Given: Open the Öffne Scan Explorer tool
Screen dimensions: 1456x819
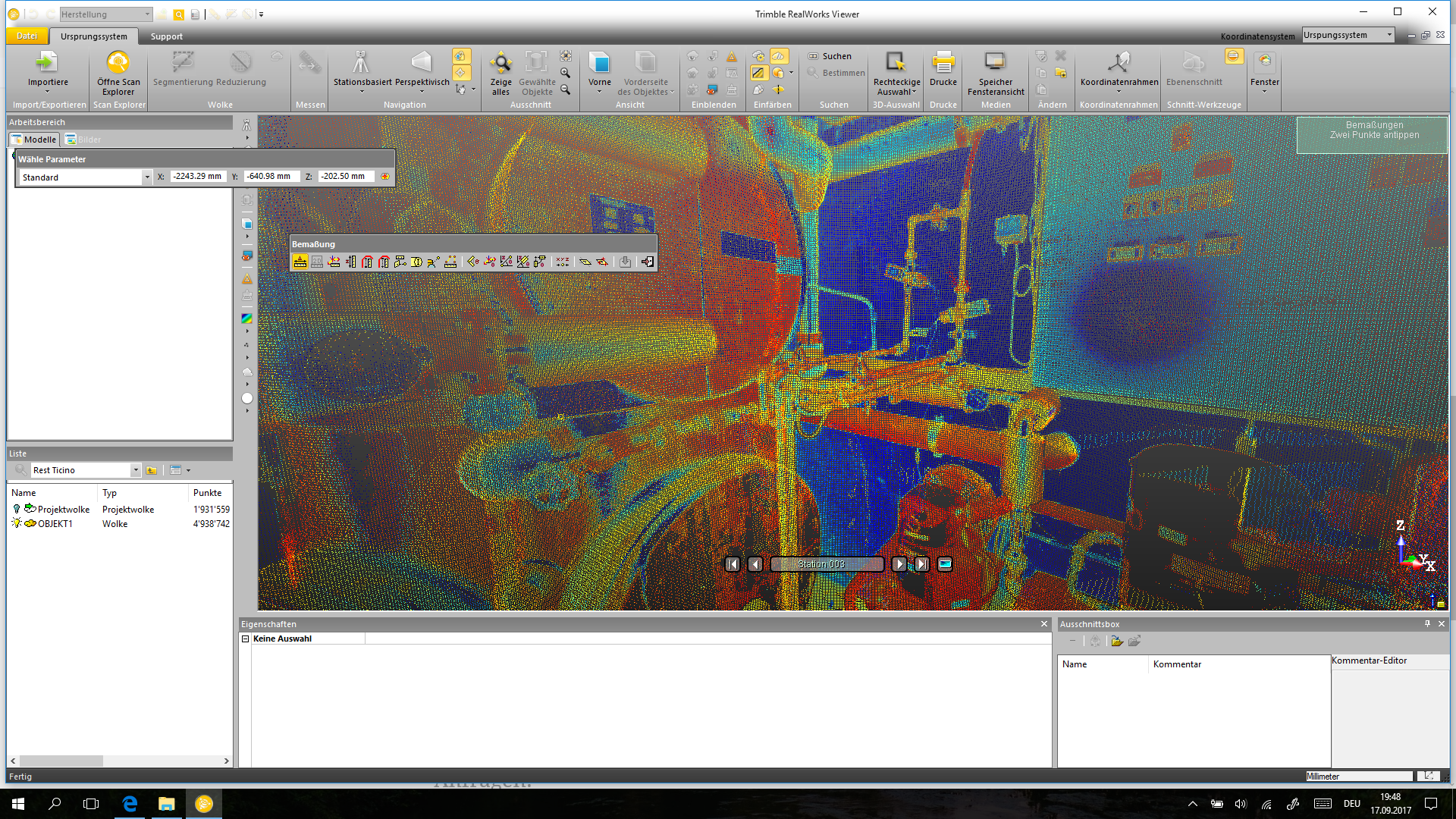Looking at the screenshot, I should pos(118,63).
